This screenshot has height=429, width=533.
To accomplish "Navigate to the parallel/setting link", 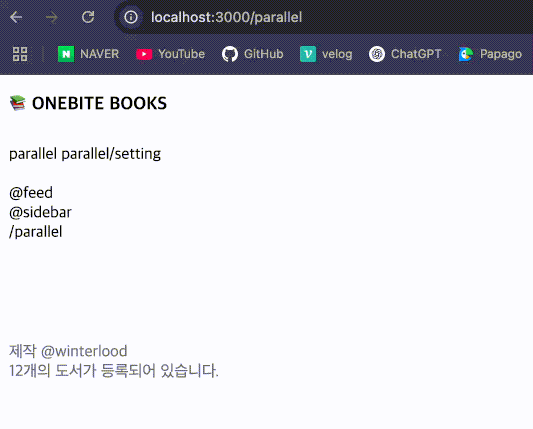I will (x=111, y=154).
